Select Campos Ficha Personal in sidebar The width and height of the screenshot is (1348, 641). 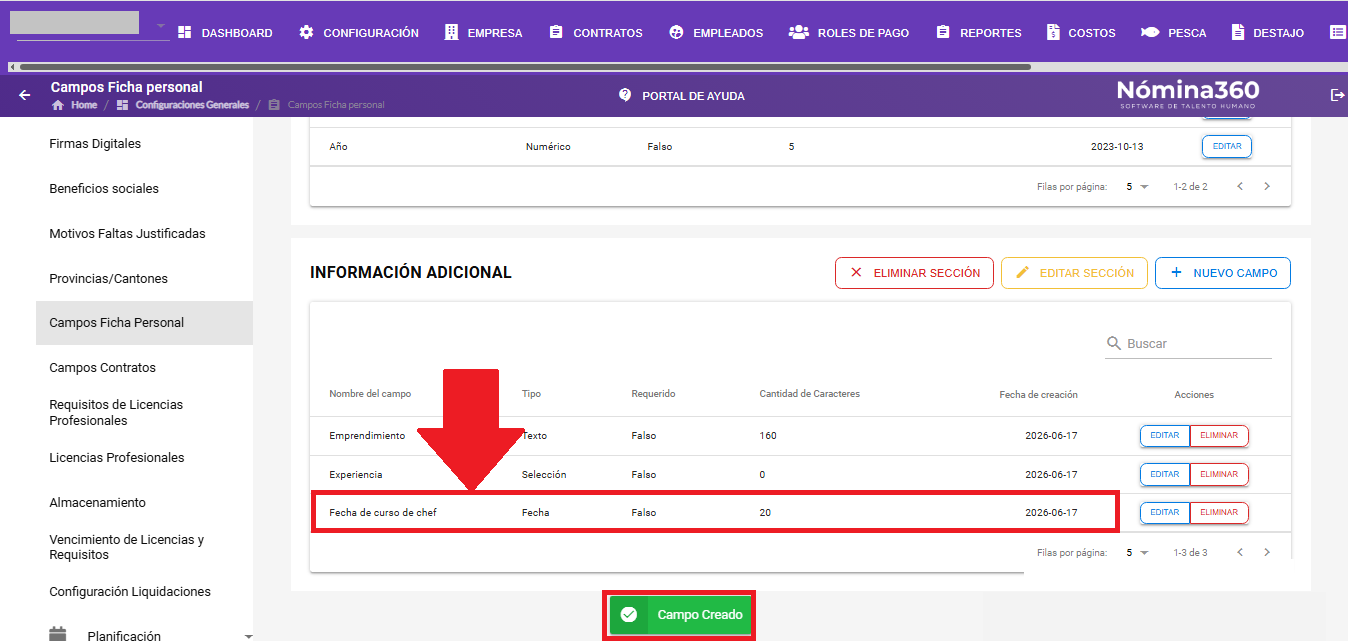point(144,323)
